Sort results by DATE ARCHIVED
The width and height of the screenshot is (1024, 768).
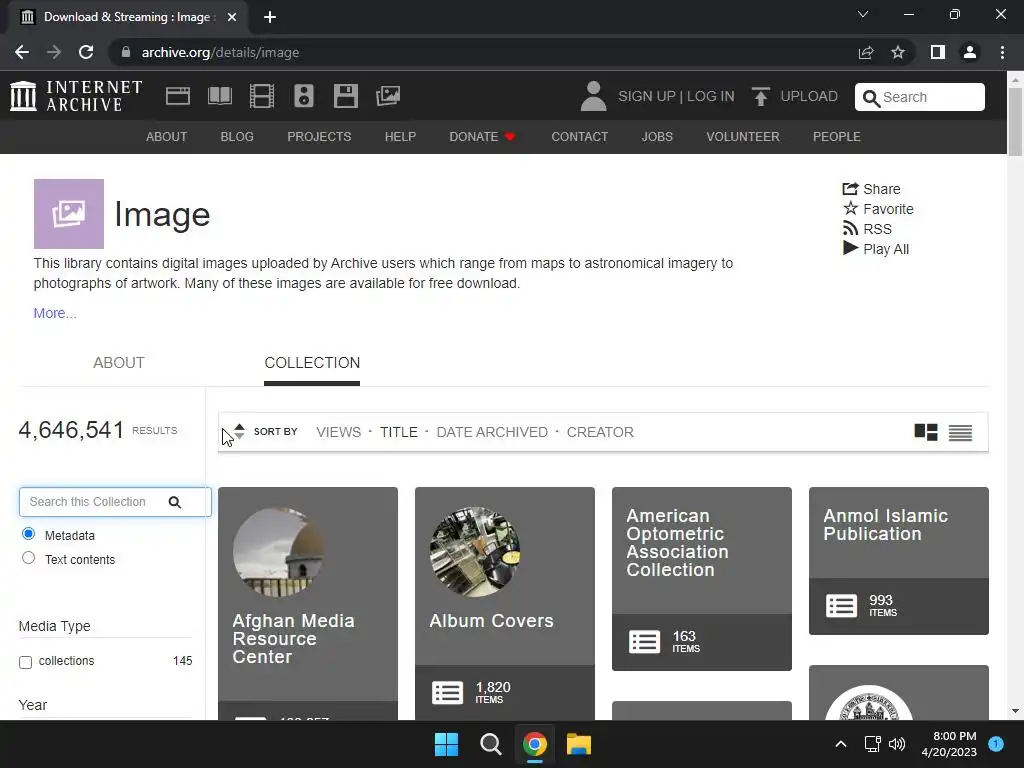pos(492,432)
